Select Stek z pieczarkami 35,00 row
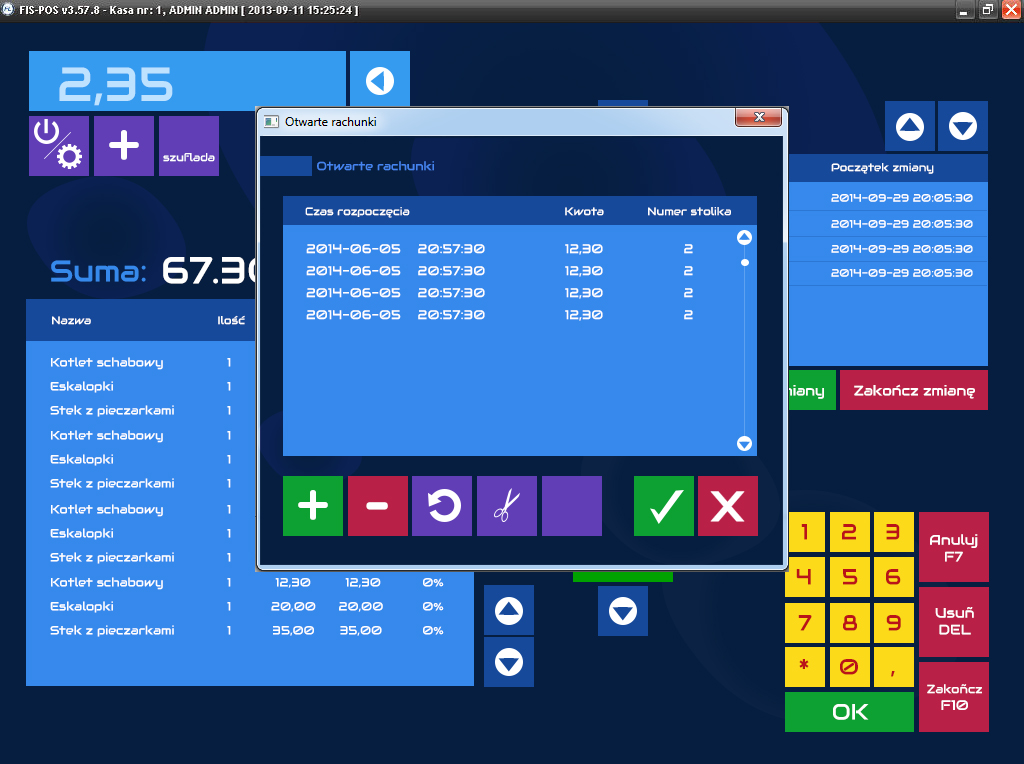The height and width of the screenshot is (764, 1024). [x=248, y=631]
